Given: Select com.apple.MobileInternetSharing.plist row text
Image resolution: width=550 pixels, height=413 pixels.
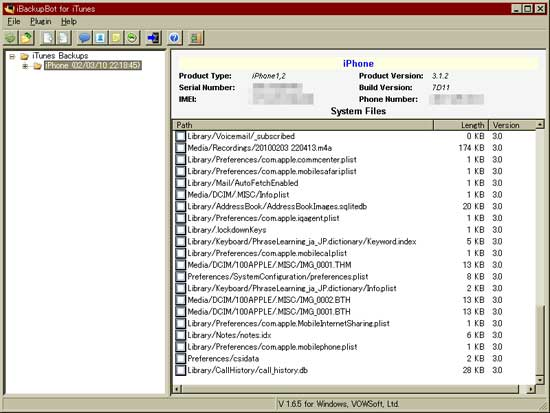Looking at the screenshot, I should [x=288, y=324].
